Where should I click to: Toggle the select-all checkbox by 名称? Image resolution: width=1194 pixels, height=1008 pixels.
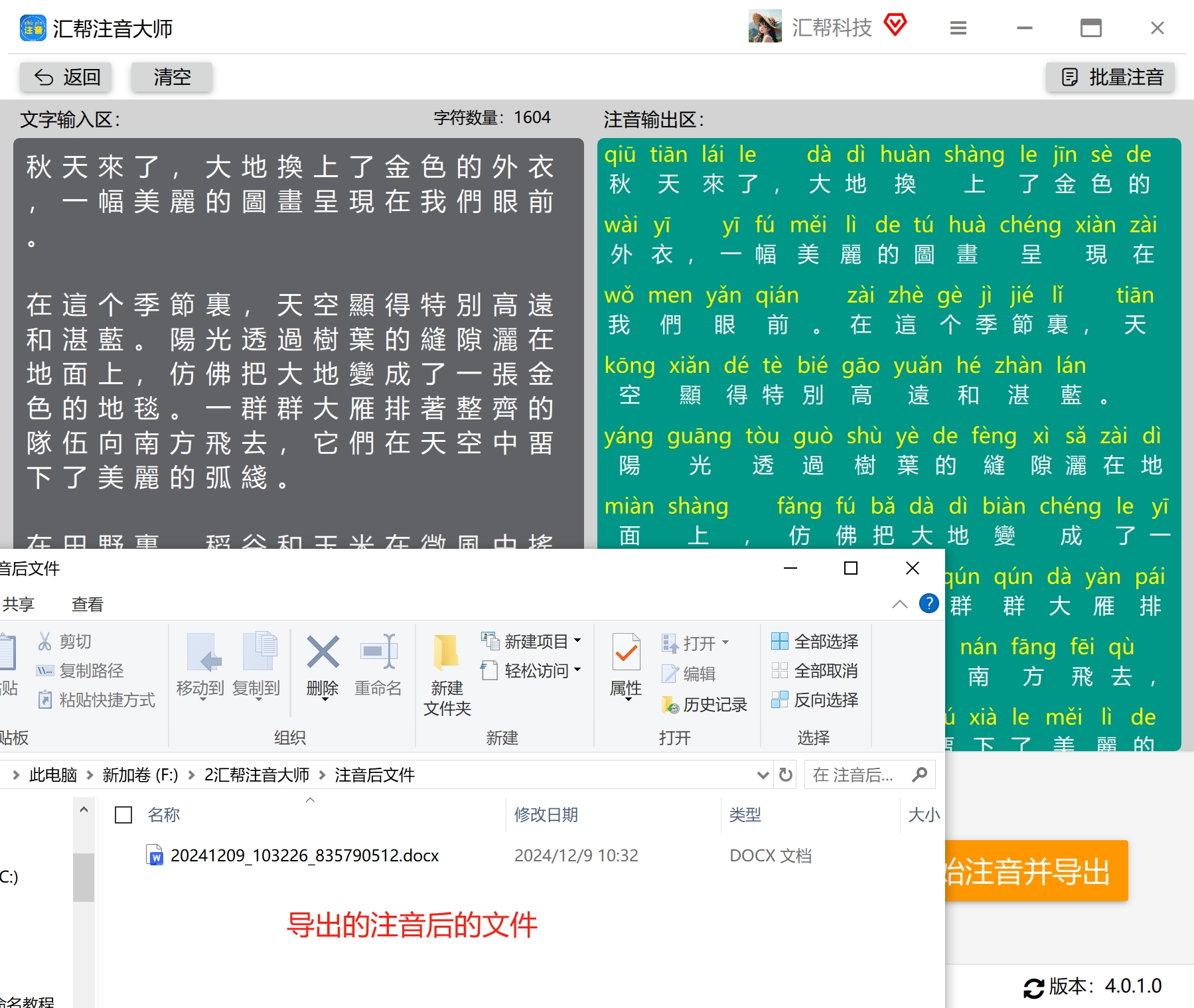pos(123,815)
